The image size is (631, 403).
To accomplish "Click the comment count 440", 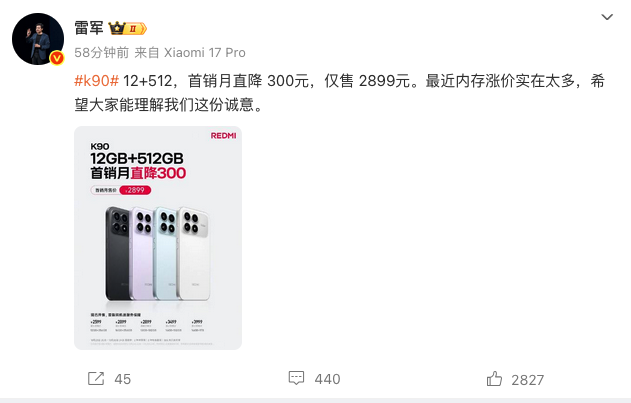I will 327,379.
